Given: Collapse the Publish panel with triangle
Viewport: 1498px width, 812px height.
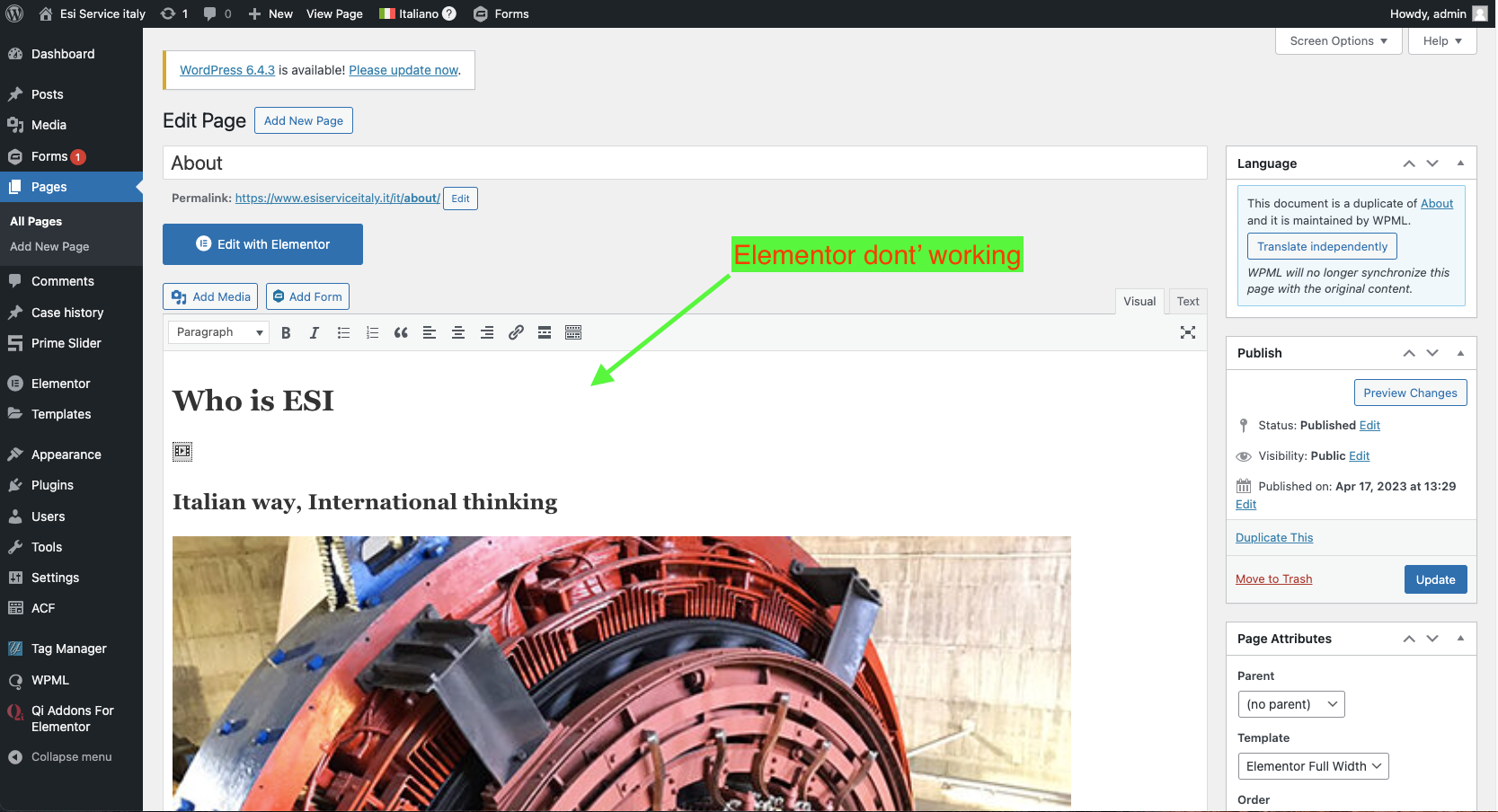Looking at the screenshot, I should click(1460, 353).
